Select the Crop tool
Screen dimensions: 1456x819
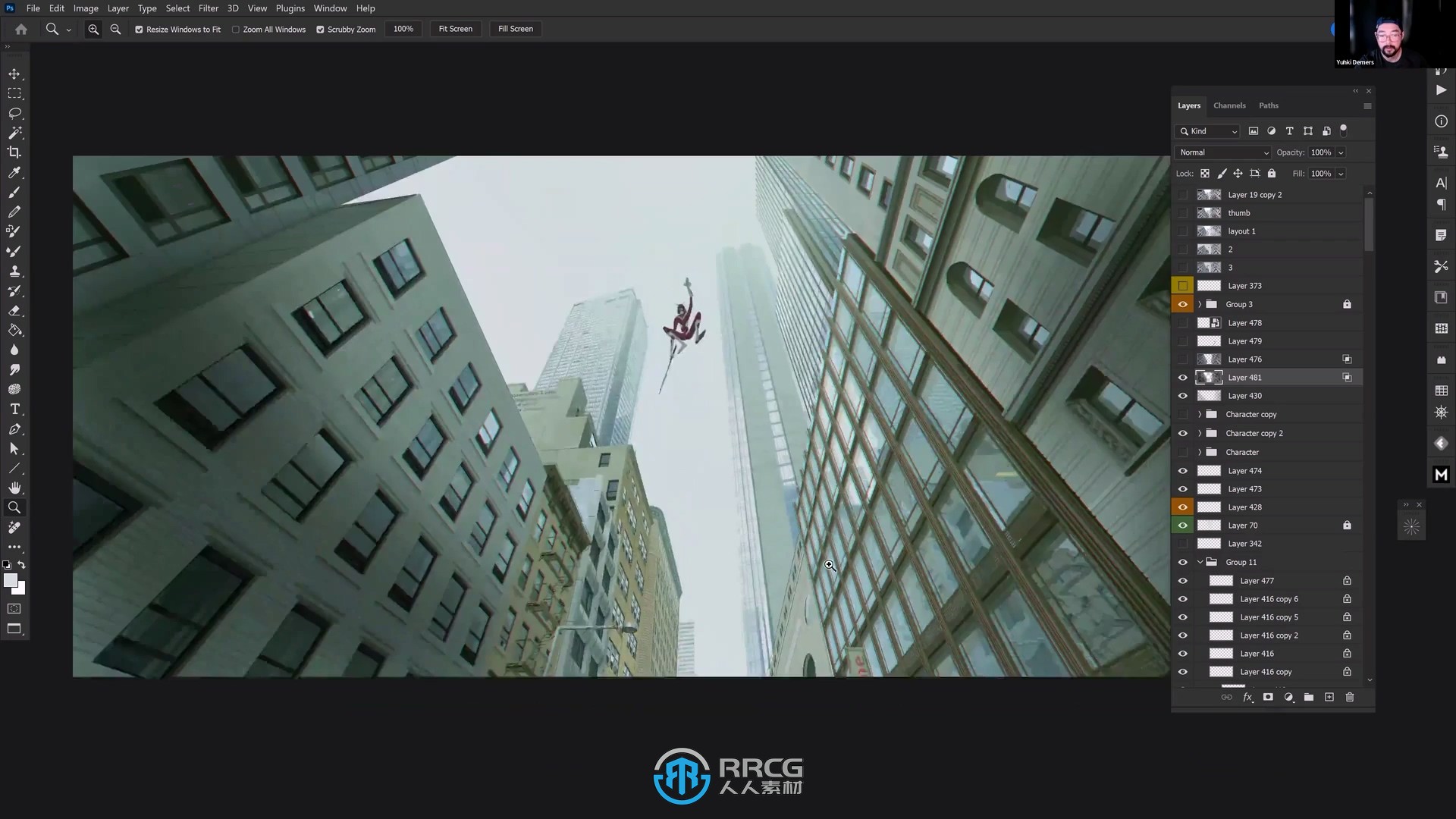14,152
